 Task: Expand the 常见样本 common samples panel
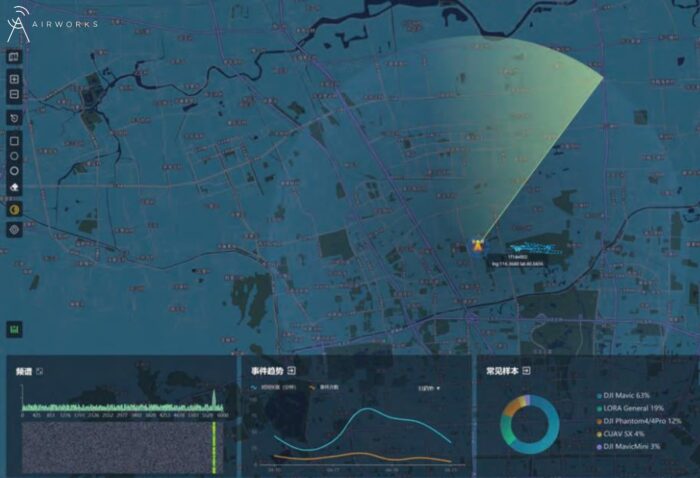(526, 371)
